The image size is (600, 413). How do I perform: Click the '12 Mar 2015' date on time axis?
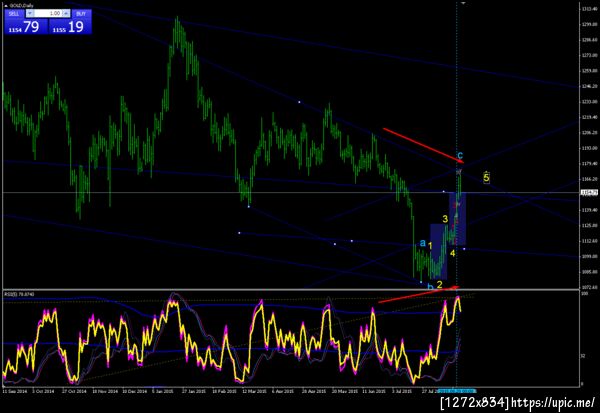pyautogui.click(x=254, y=391)
